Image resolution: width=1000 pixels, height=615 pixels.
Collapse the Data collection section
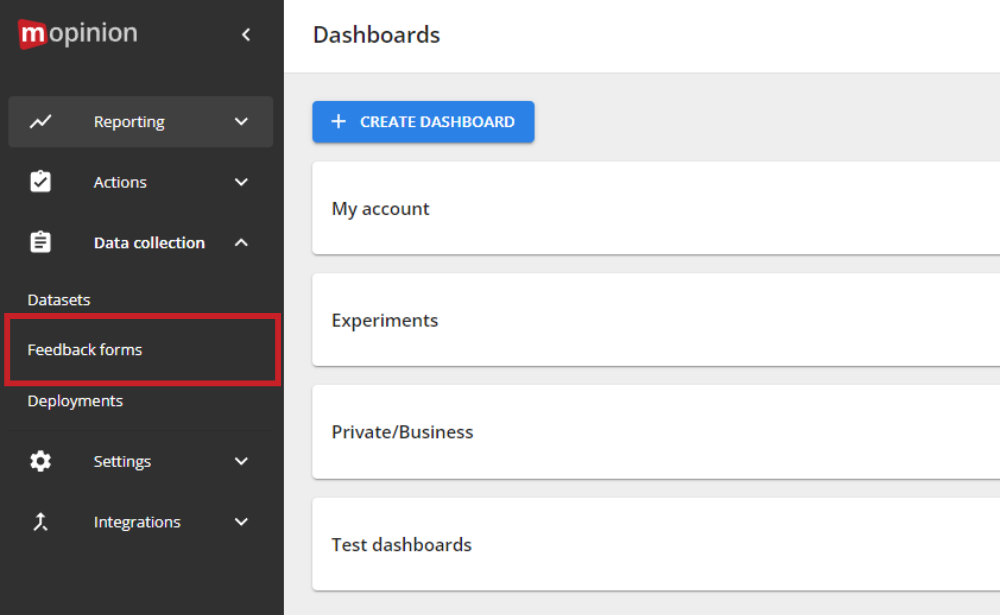tap(241, 241)
